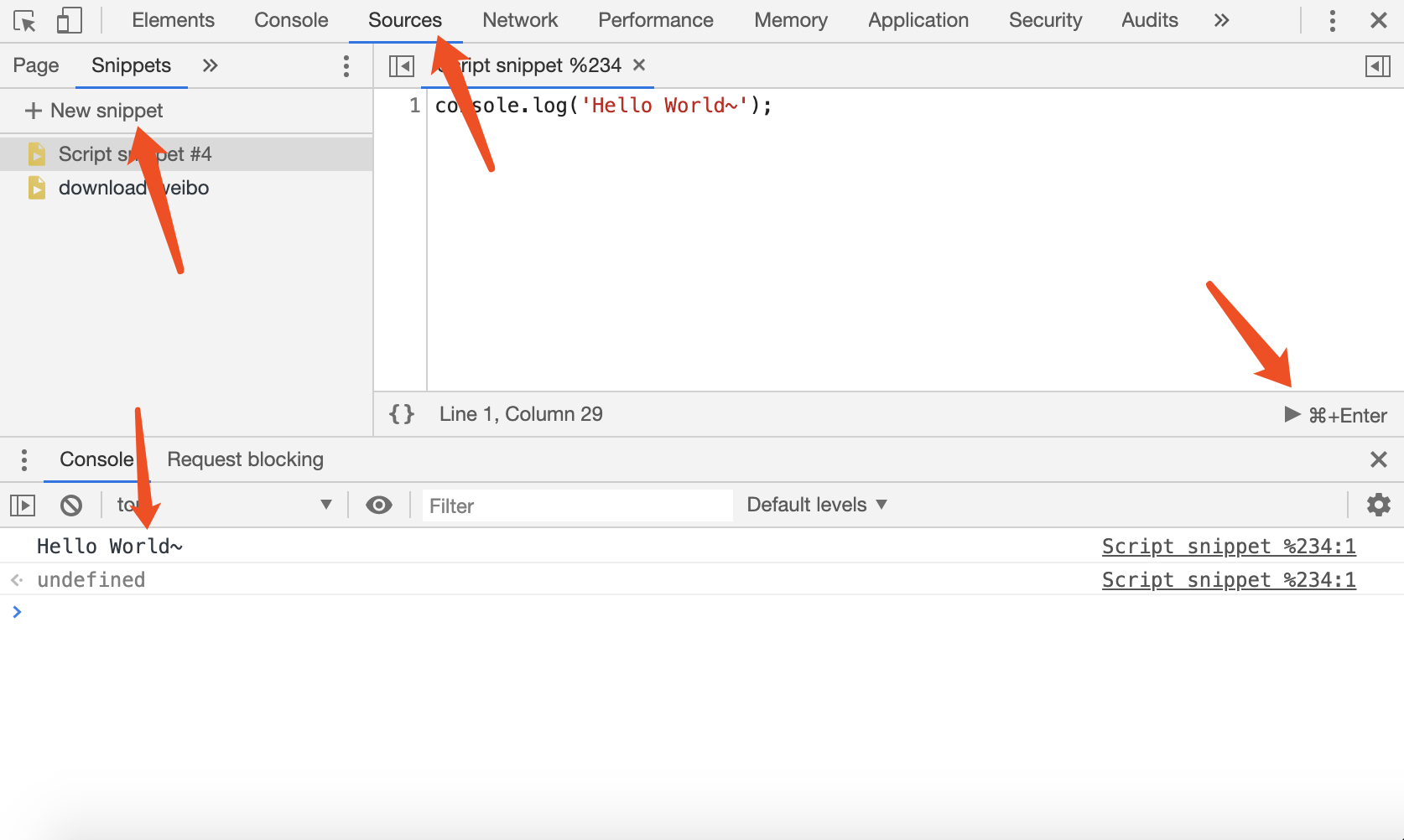Toggle the debugger sidebar on the right
This screenshot has width=1404, height=840.
[x=1377, y=66]
